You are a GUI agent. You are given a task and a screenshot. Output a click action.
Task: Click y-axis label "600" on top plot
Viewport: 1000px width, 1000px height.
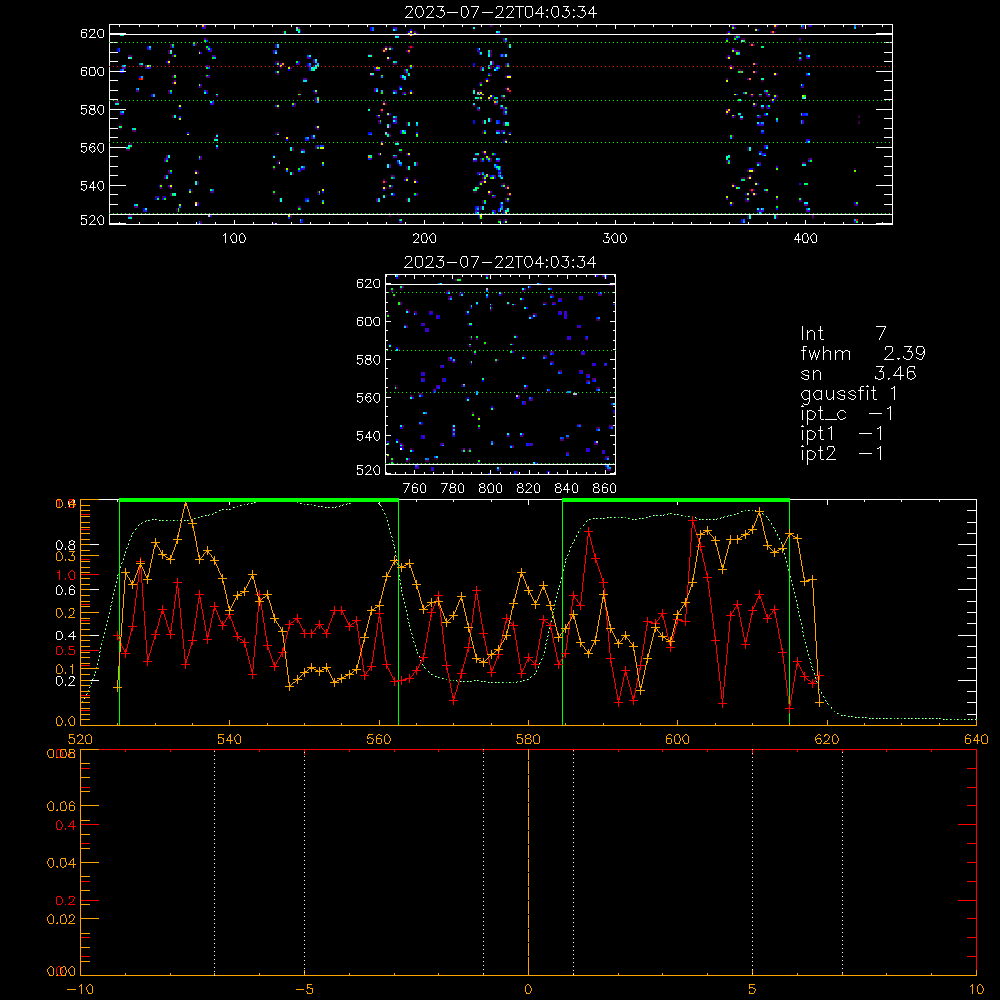[92, 71]
